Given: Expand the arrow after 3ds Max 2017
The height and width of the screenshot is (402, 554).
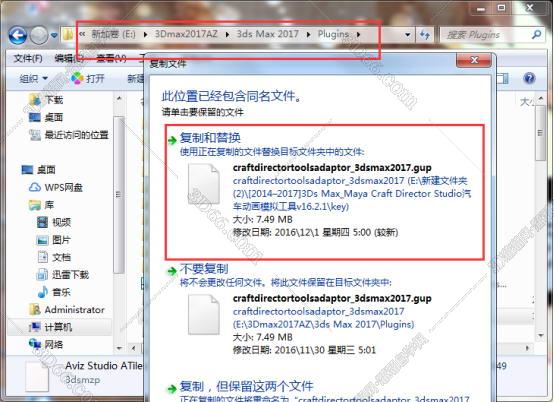Looking at the screenshot, I should (308, 35).
